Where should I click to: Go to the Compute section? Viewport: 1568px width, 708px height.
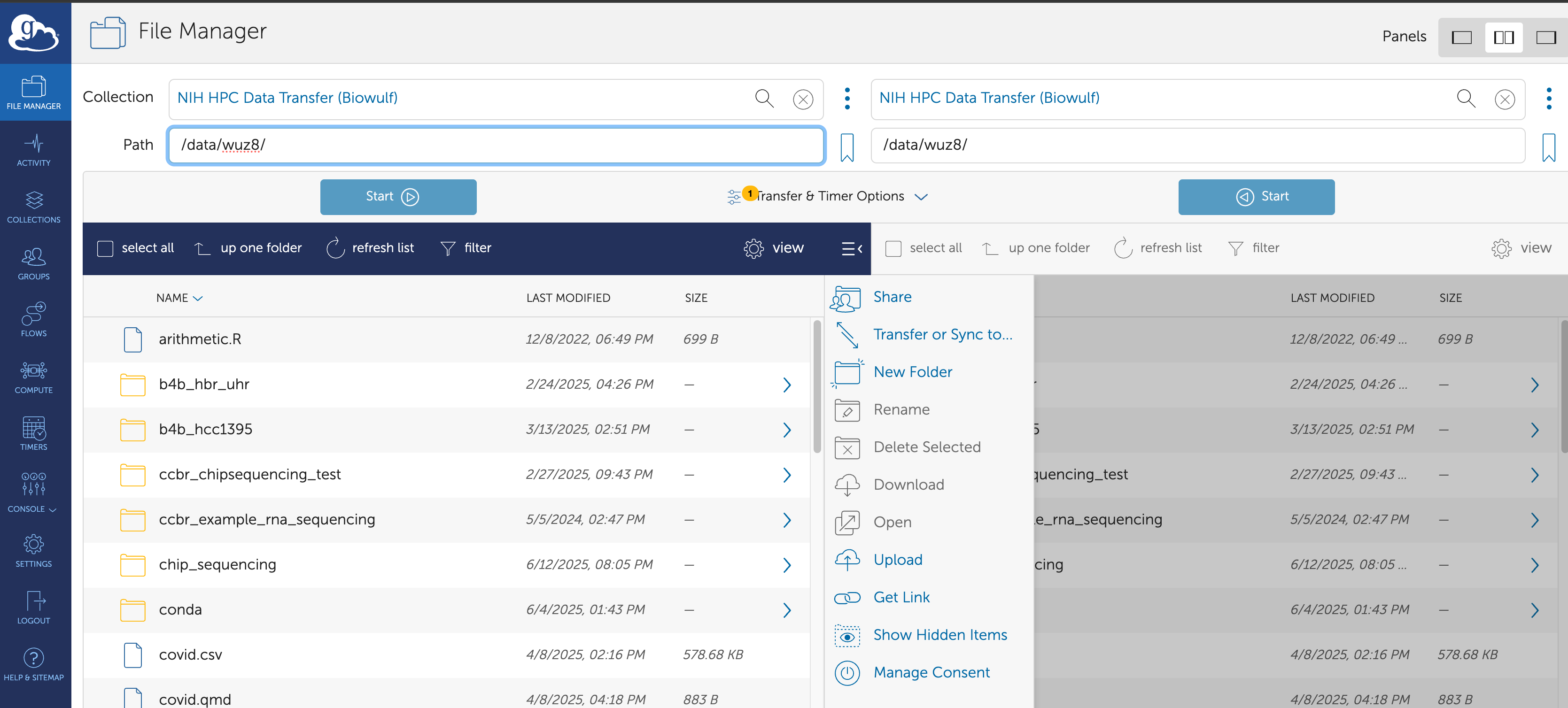click(33, 377)
